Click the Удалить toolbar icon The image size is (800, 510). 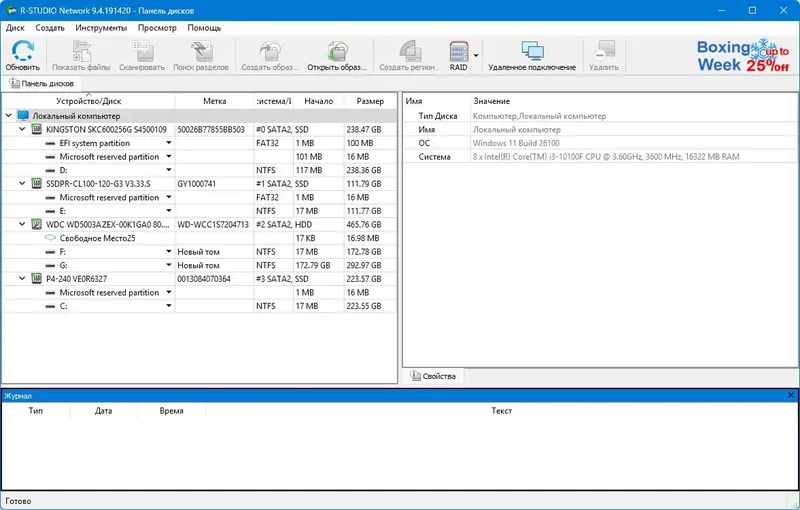pyautogui.click(x=604, y=52)
